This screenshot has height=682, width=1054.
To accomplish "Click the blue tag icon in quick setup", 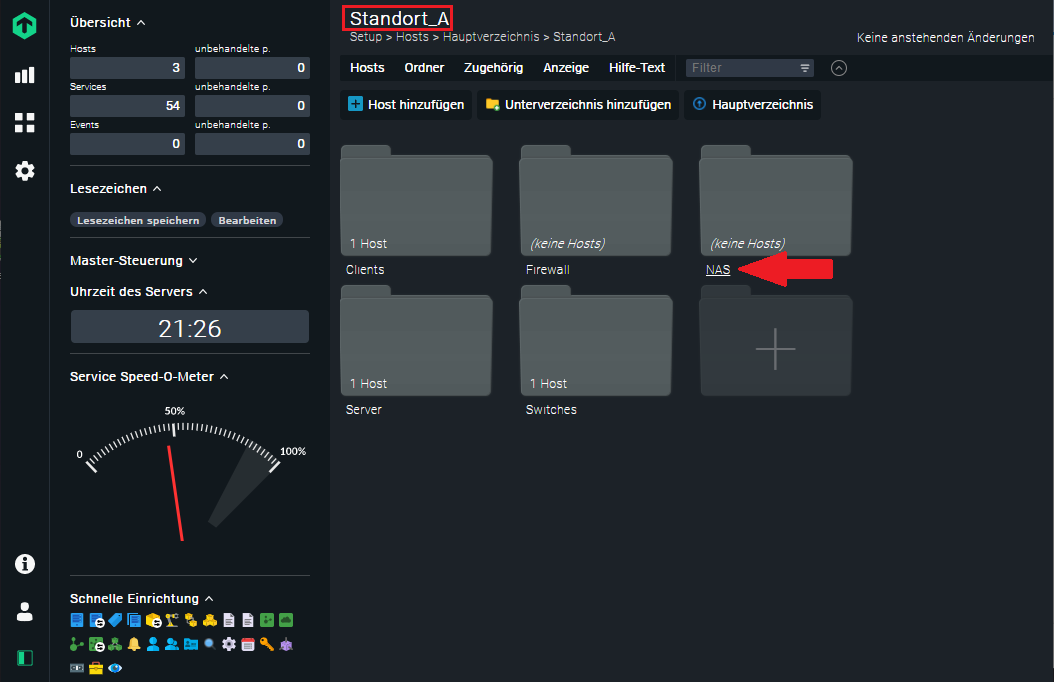I will click(115, 620).
